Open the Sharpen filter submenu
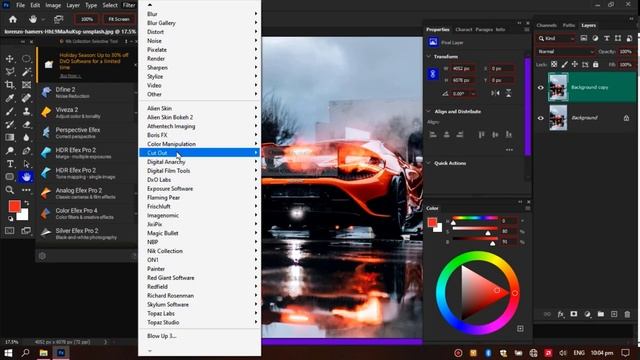The width and height of the screenshot is (640, 360). (x=200, y=67)
